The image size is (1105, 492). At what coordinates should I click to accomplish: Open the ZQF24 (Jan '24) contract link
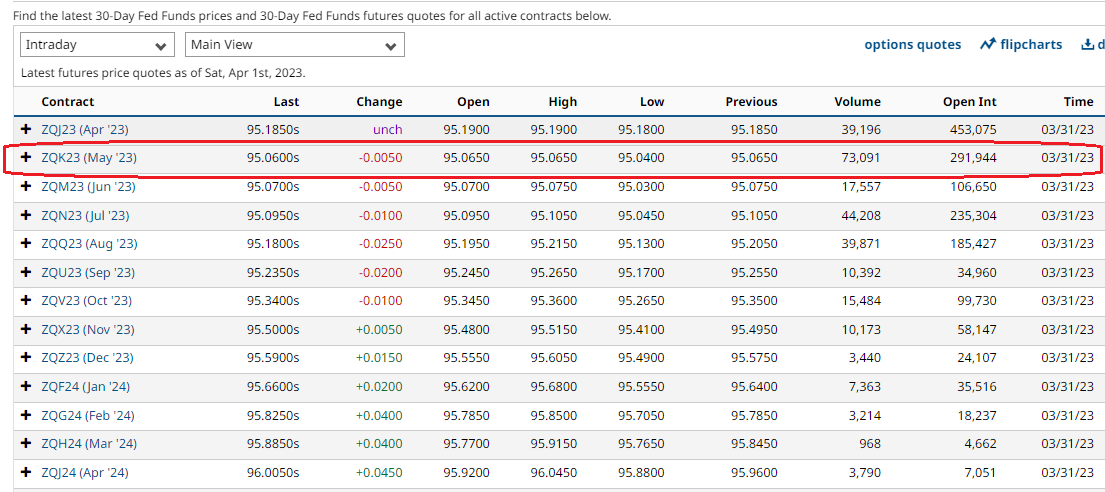[x=86, y=387]
